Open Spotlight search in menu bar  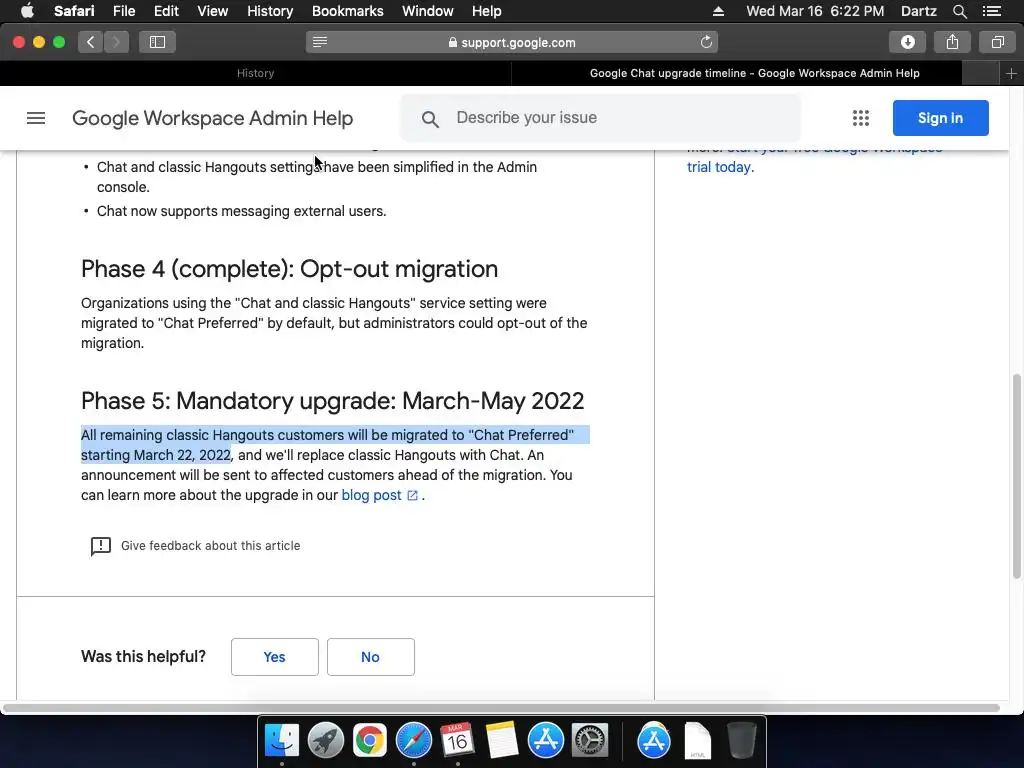pos(959,11)
